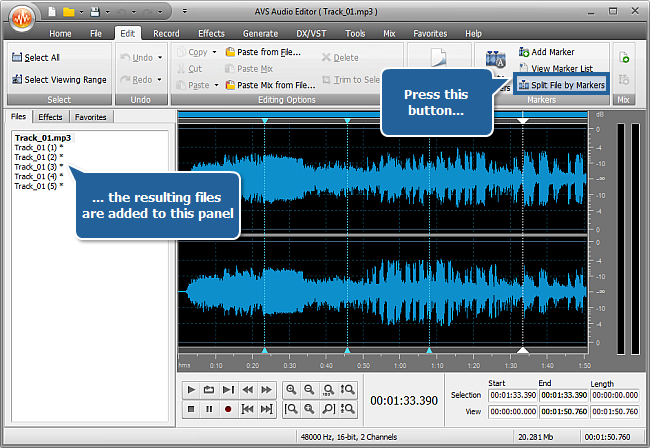Click the large Markers icon in ribbon

(x=496, y=59)
